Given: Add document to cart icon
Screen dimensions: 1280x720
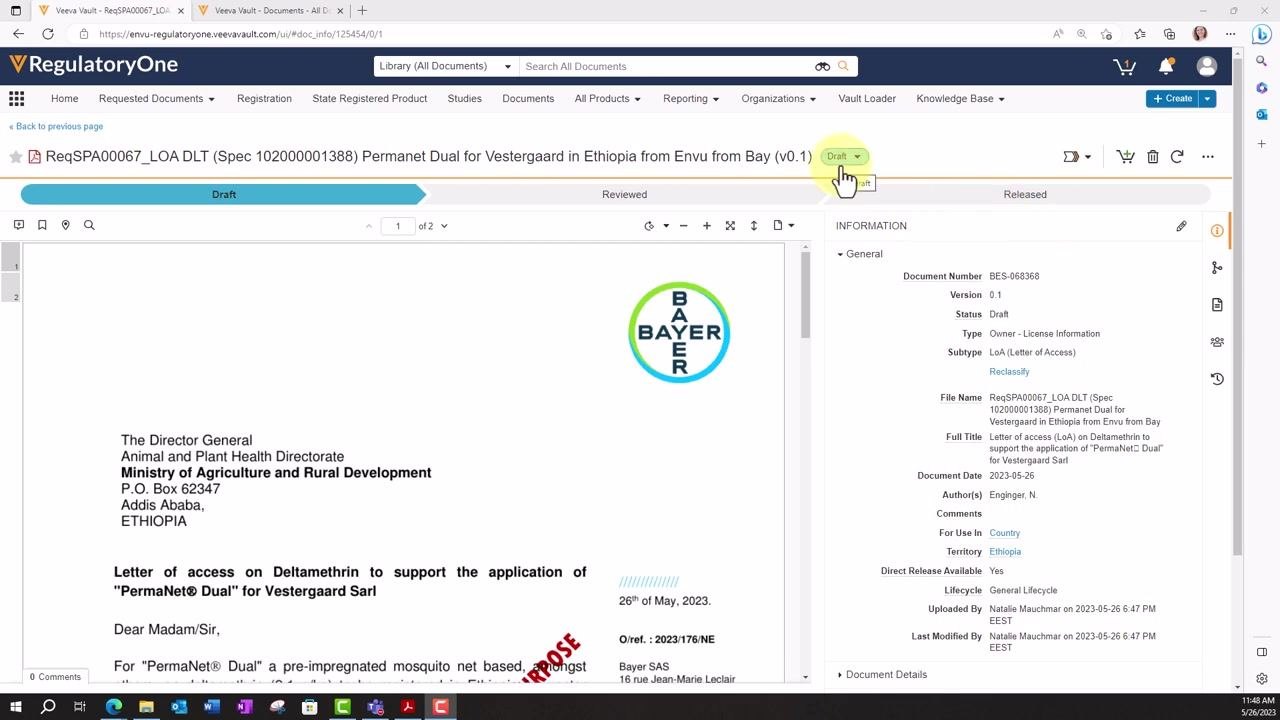Looking at the screenshot, I should 1125,156.
